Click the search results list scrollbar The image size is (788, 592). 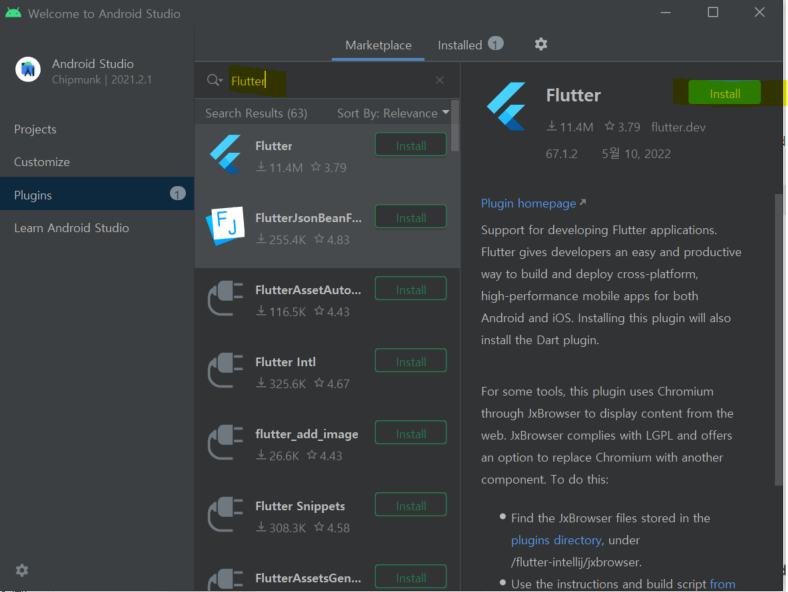455,126
